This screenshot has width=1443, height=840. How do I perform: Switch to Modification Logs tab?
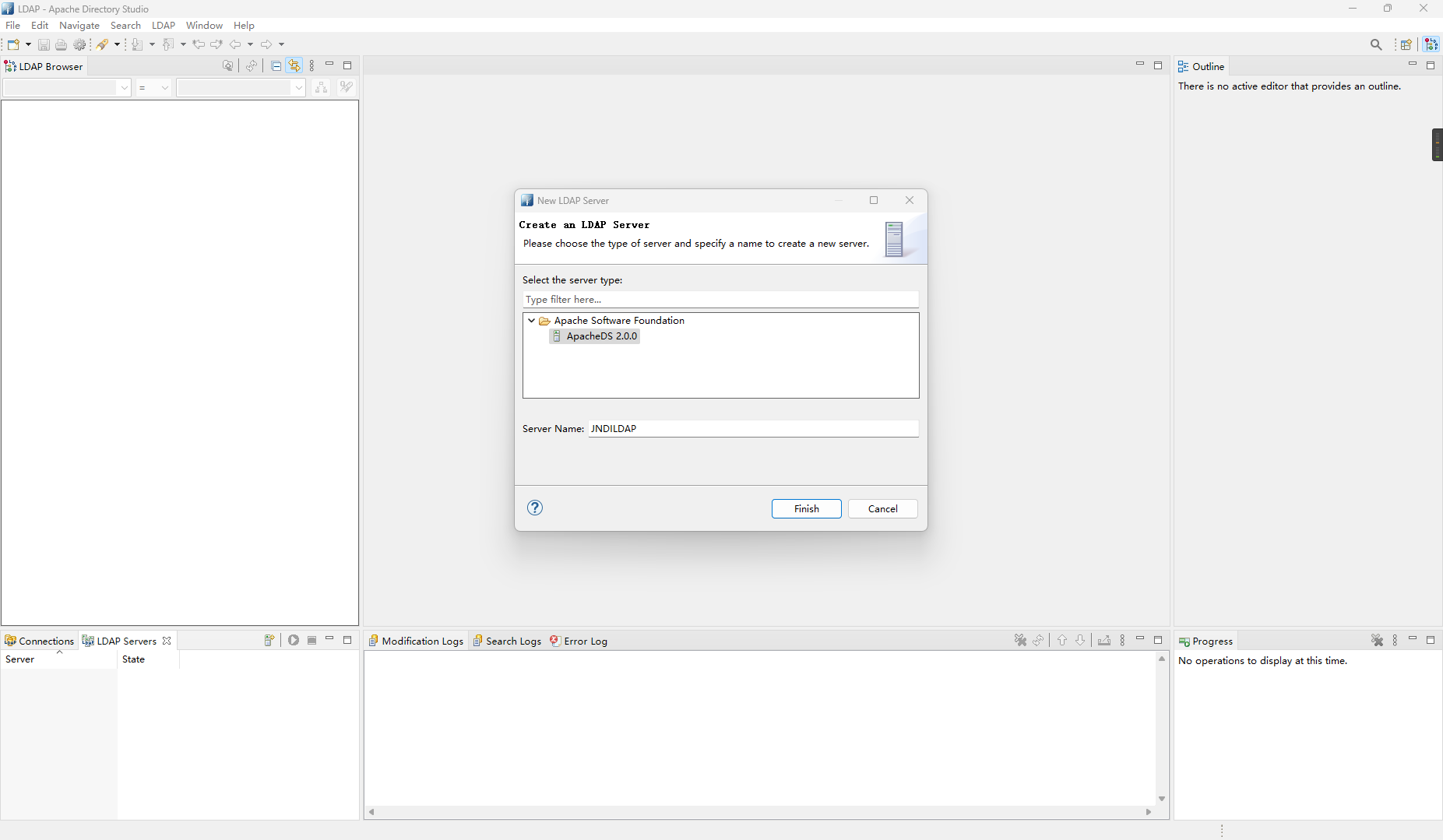click(416, 641)
